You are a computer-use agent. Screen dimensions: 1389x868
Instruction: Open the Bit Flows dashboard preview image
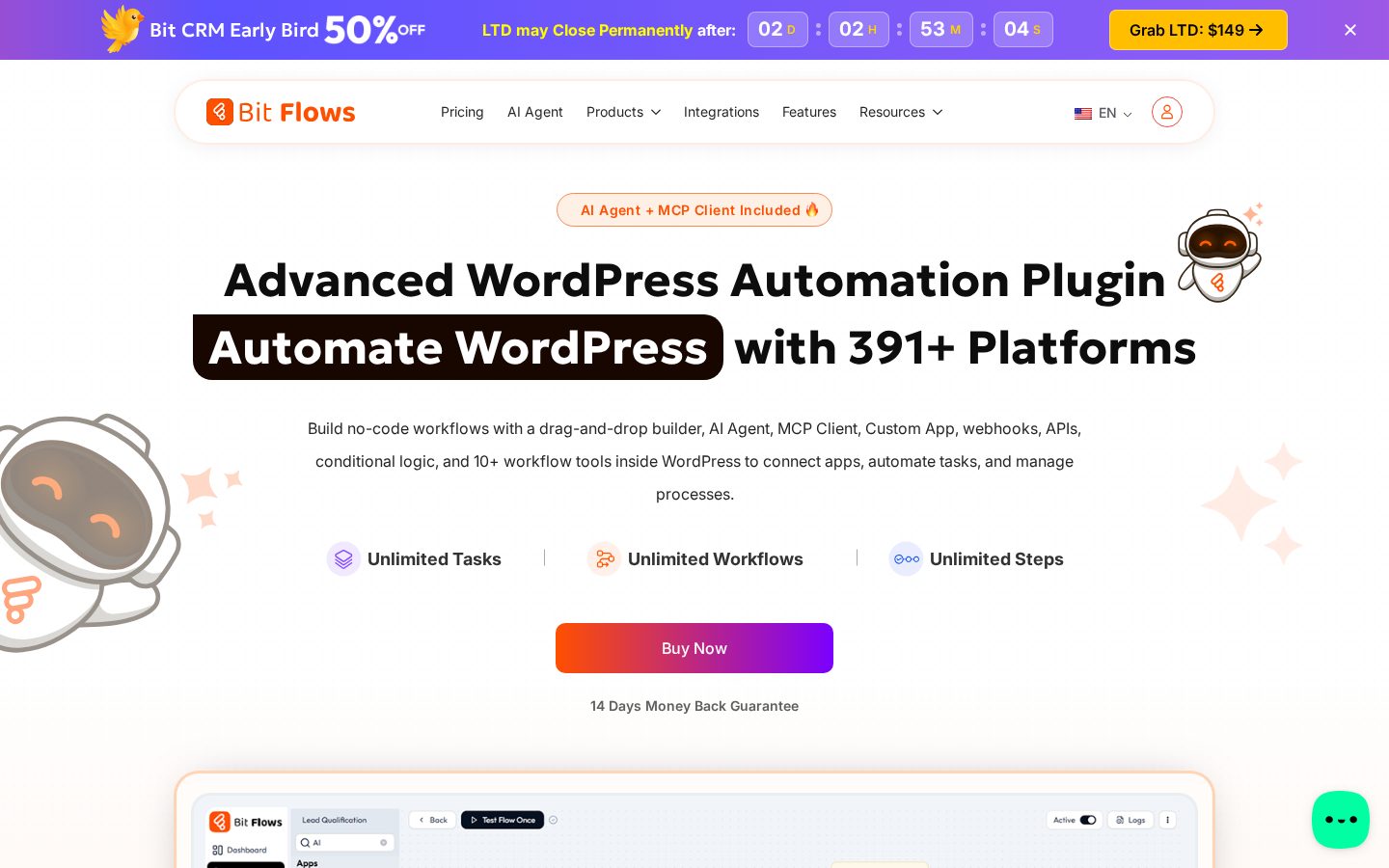(694, 821)
